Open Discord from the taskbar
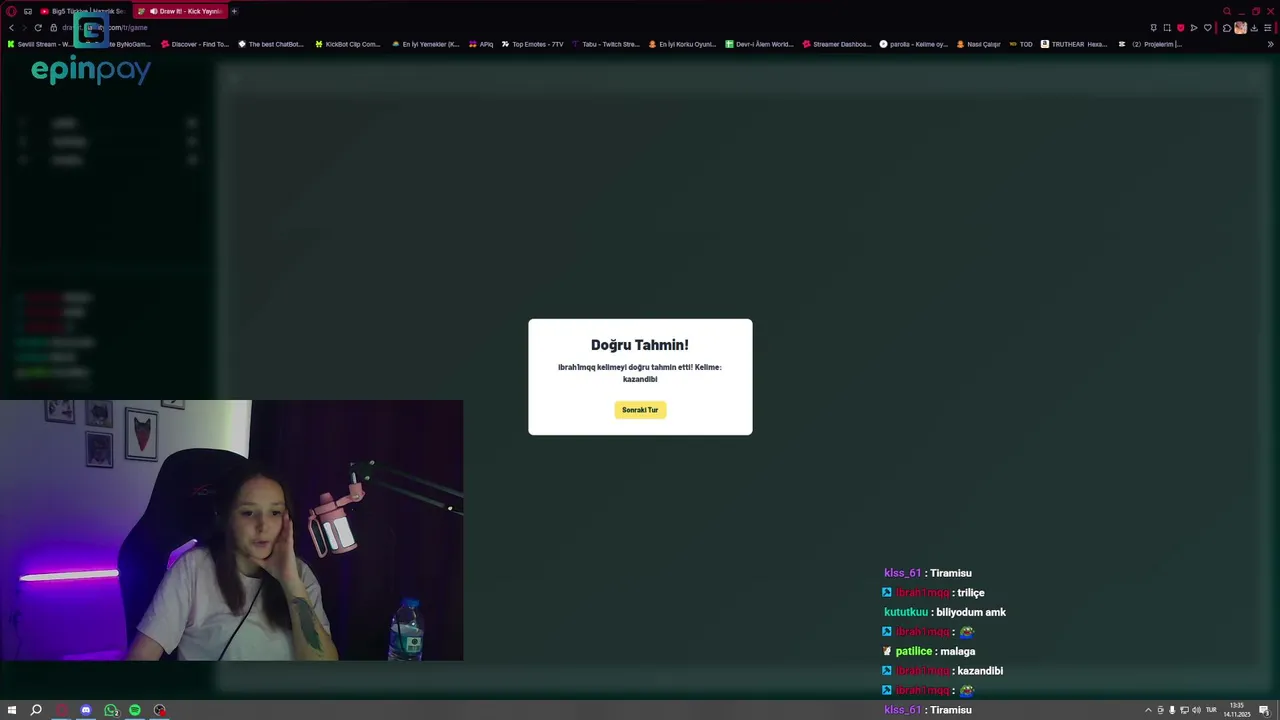The height and width of the screenshot is (720, 1280). click(x=86, y=710)
